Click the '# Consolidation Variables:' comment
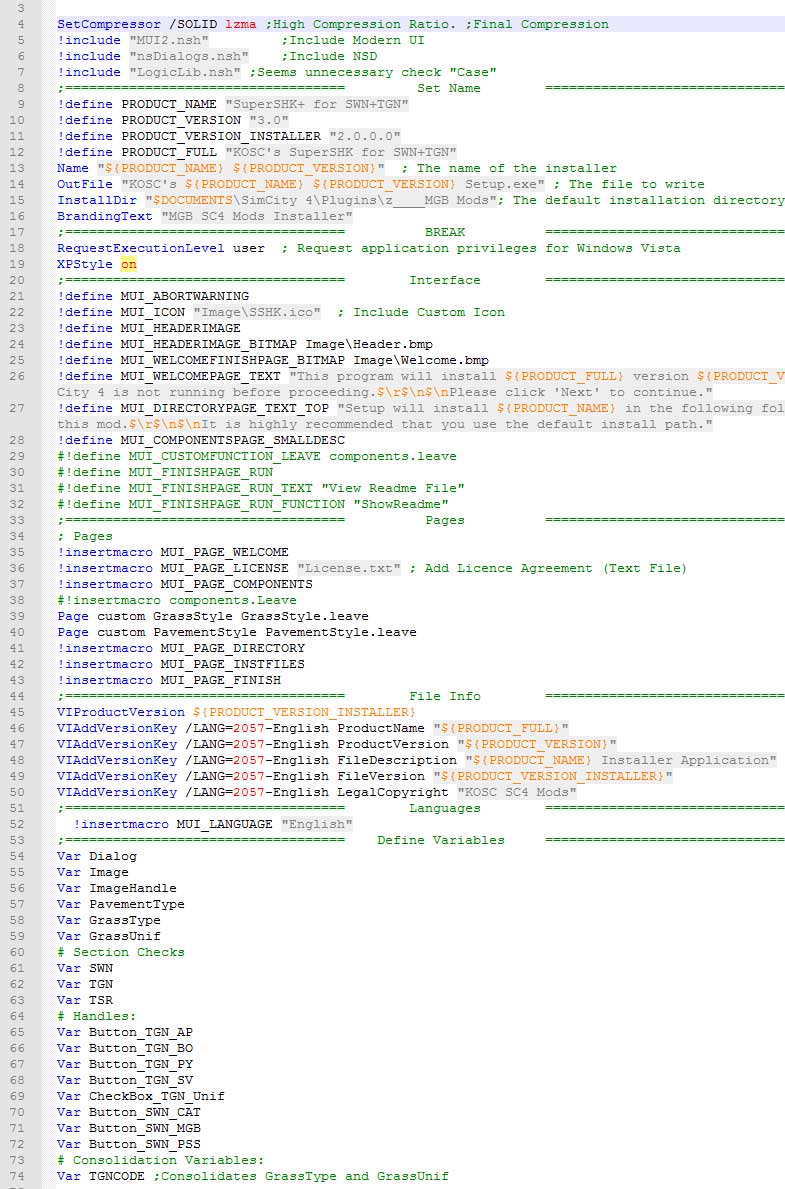This screenshot has height=1189, width=785. pos(161,1160)
